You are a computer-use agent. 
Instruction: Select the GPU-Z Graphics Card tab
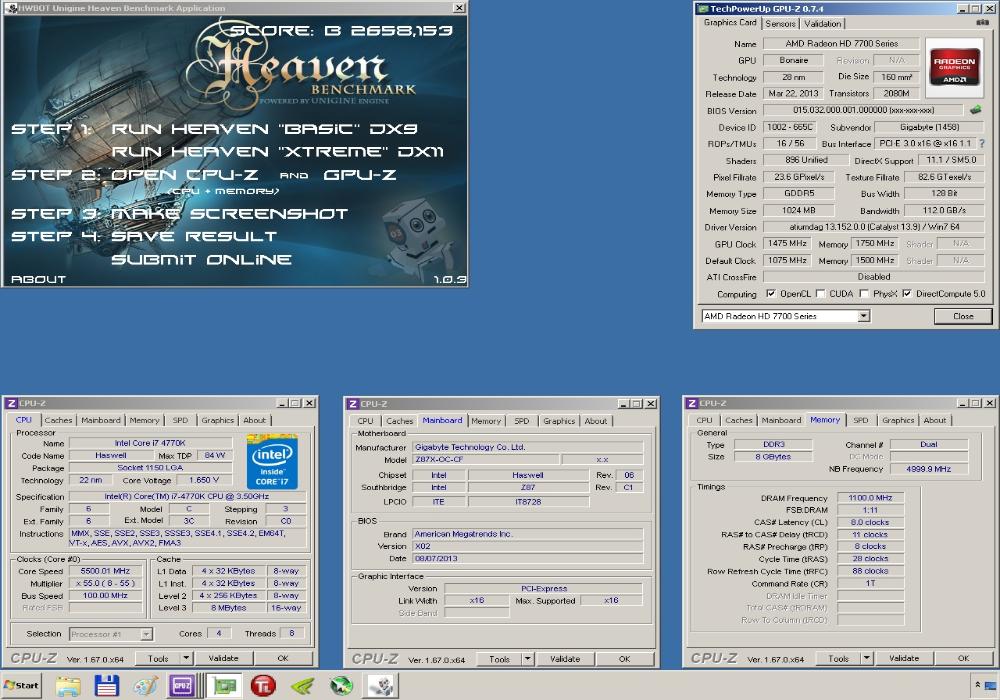pos(730,22)
